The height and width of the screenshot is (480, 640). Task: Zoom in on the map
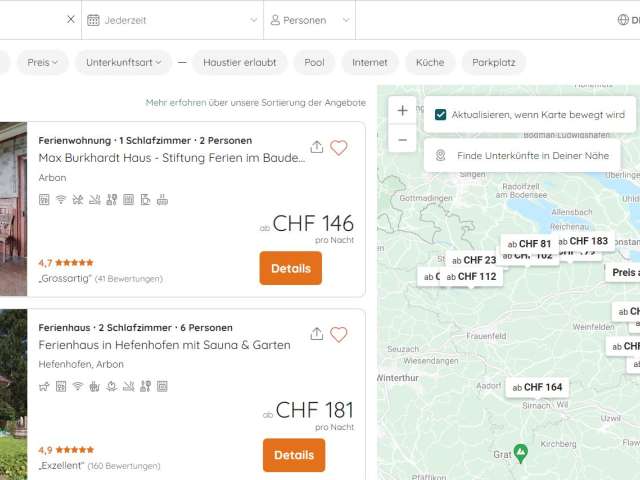402,111
